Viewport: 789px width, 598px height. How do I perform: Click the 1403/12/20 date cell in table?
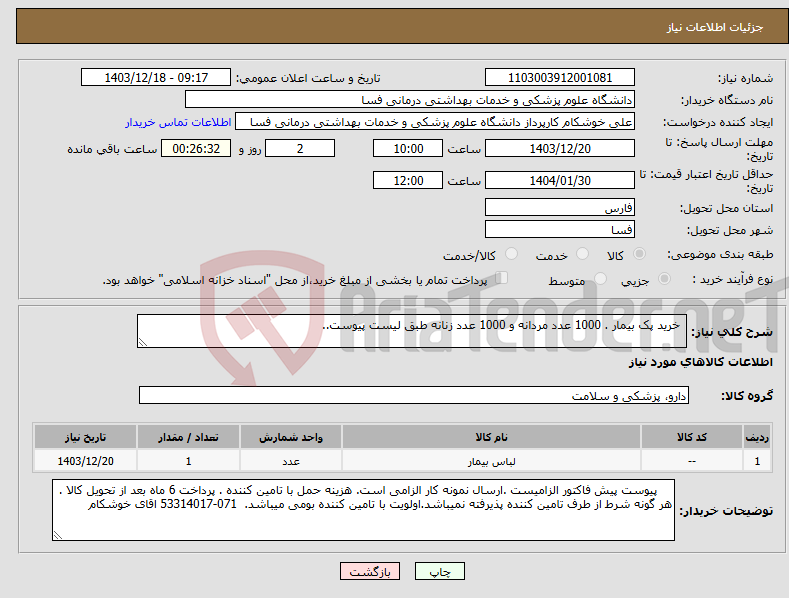click(x=86, y=461)
